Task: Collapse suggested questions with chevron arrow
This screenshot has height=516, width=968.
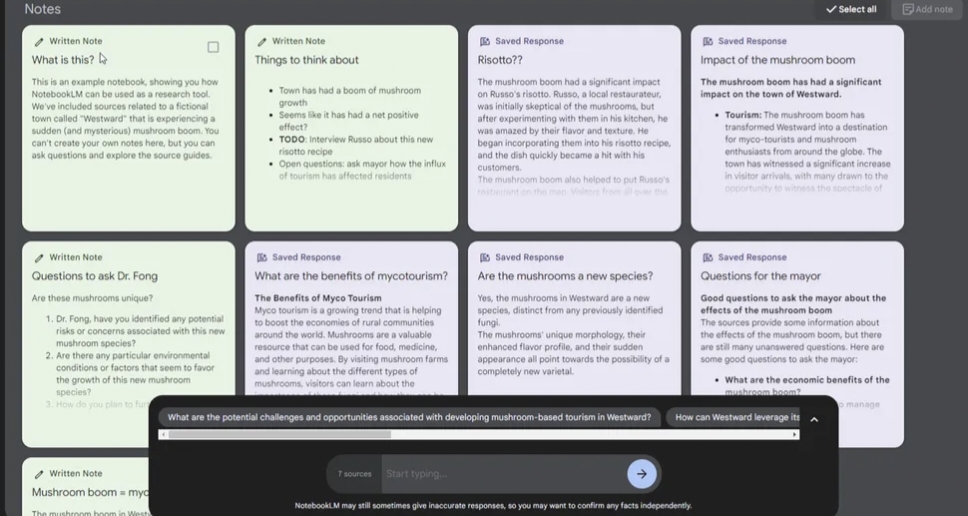Action: coord(814,419)
